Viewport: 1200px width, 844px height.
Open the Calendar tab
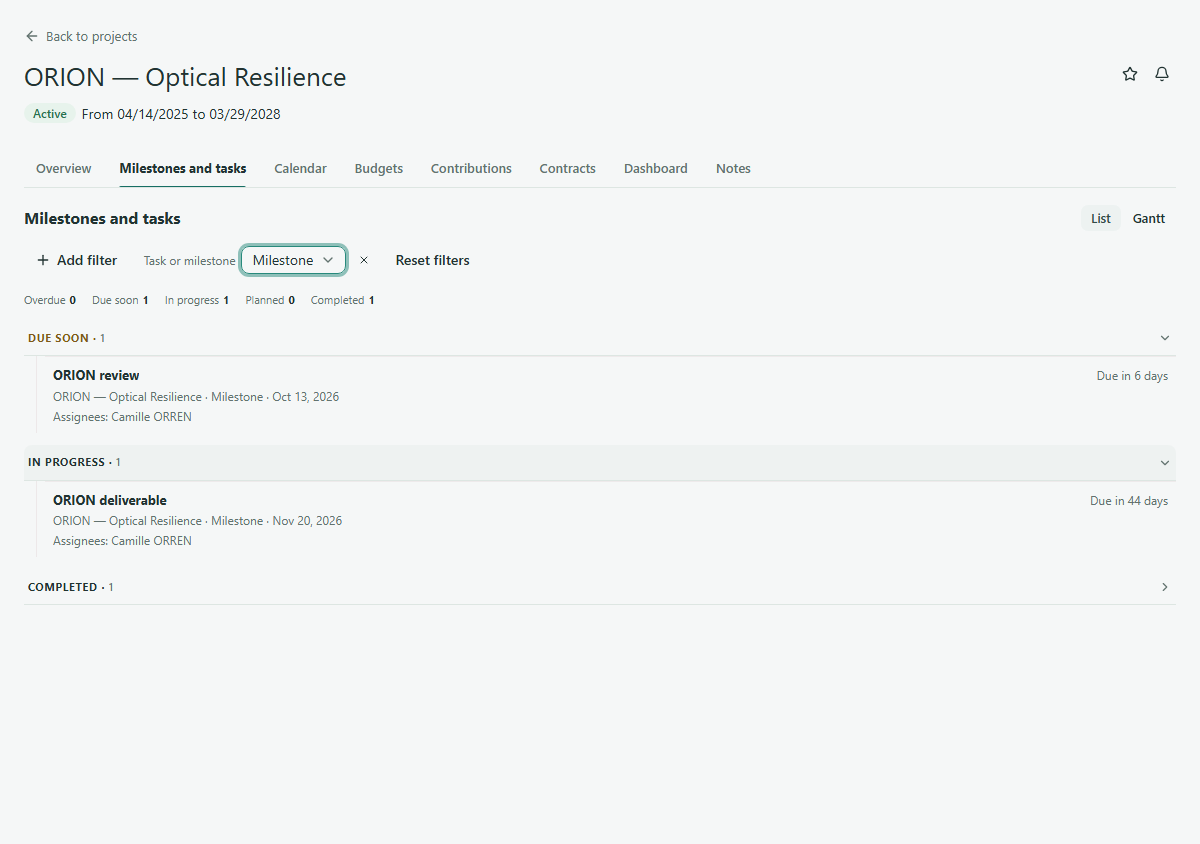[x=301, y=168]
